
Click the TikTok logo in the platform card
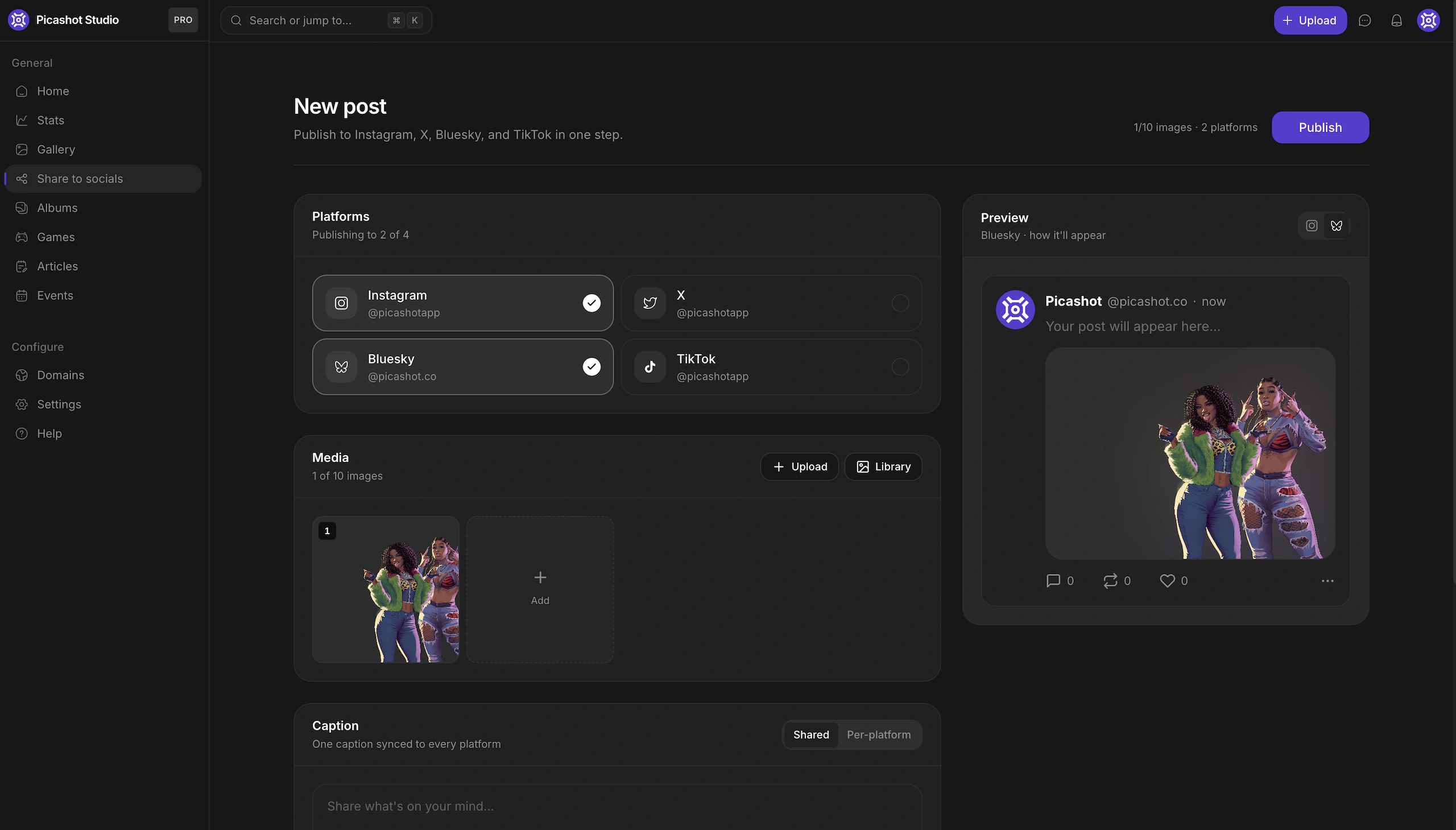(x=650, y=367)
